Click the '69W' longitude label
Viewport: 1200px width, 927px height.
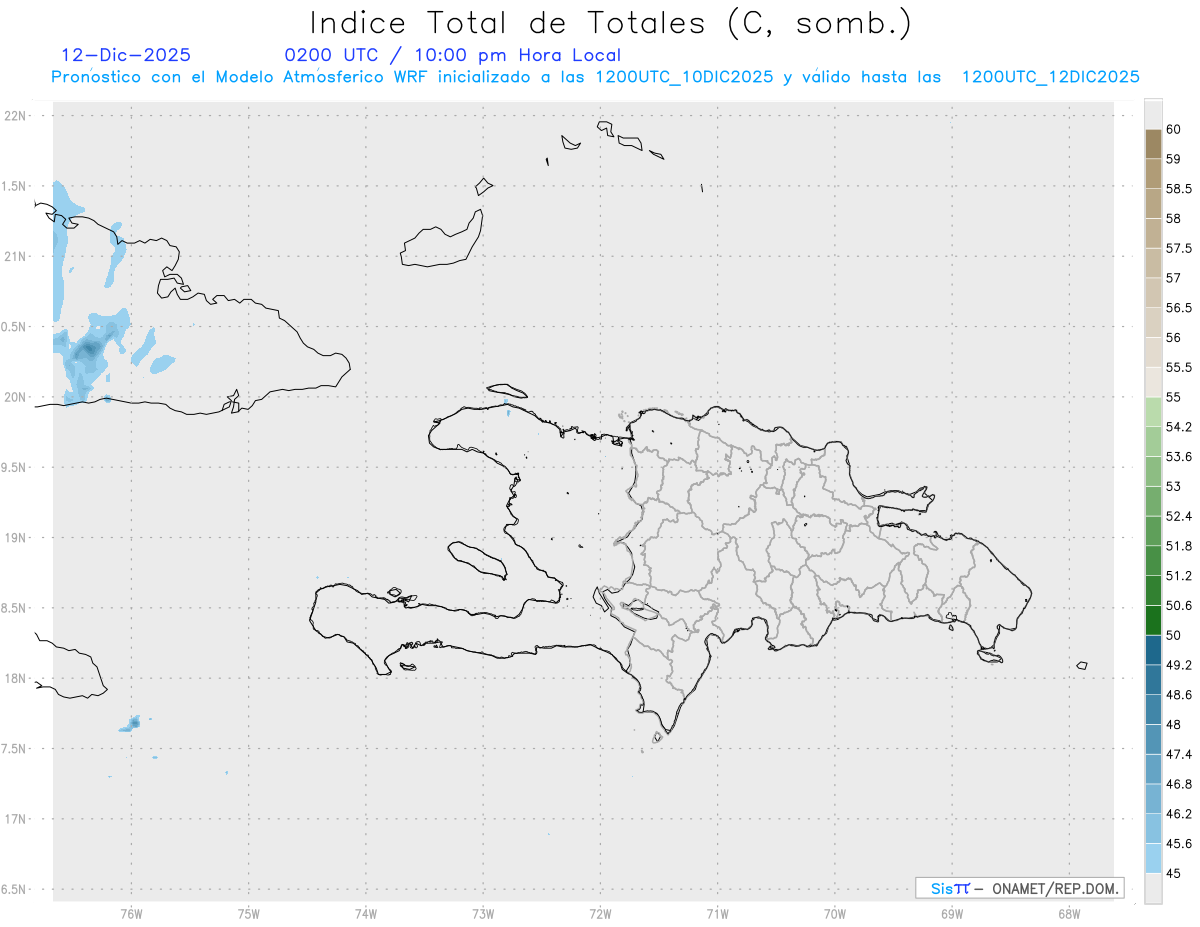952,914
